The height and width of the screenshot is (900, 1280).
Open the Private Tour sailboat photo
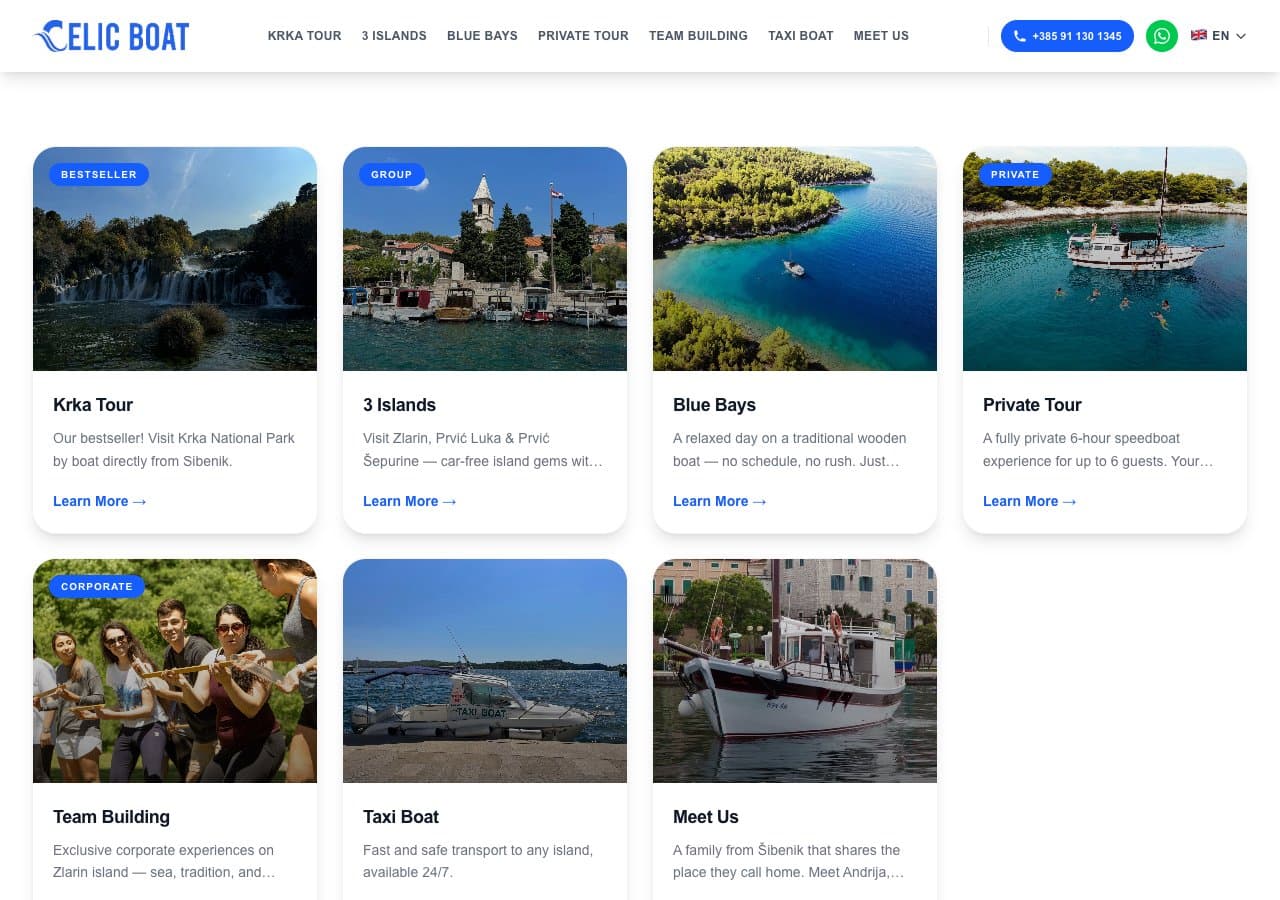(1105, 259)
